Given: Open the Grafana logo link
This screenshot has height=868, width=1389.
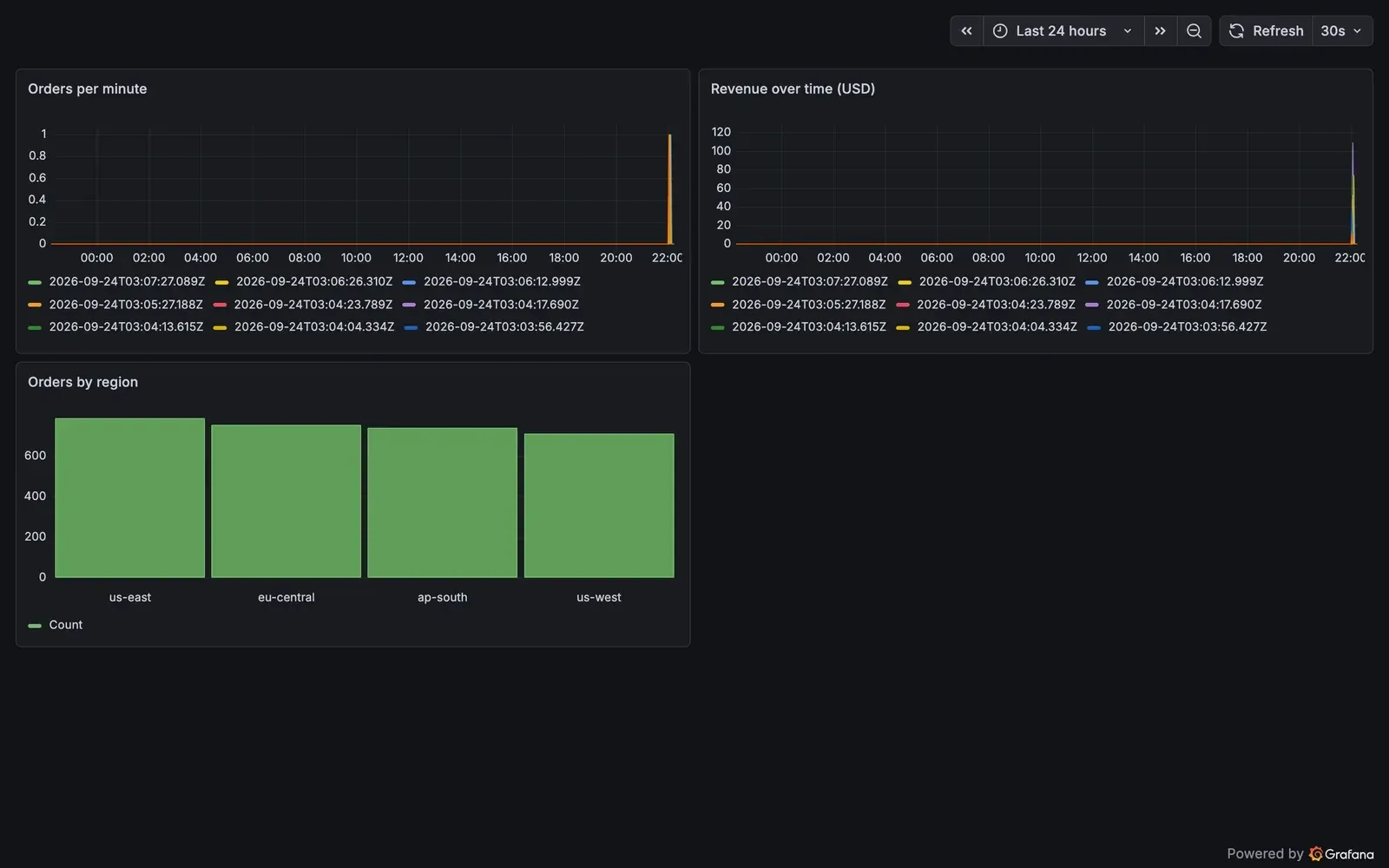Looking at the screenshot, I should [x=1341, y=854].
